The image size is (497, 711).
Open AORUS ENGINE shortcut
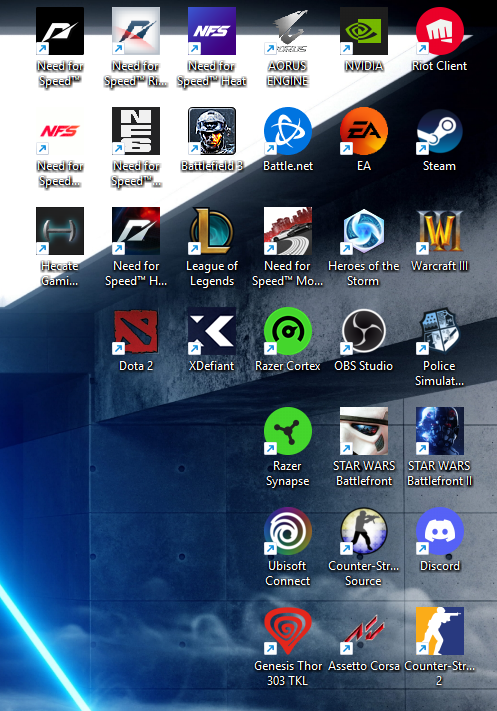click(287, 31)
